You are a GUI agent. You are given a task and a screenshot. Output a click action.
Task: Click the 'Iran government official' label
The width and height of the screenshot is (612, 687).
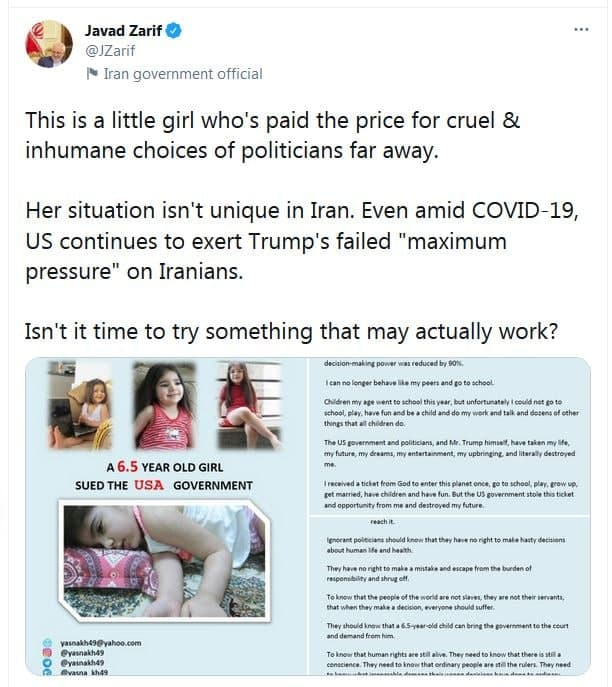(183, 73)
